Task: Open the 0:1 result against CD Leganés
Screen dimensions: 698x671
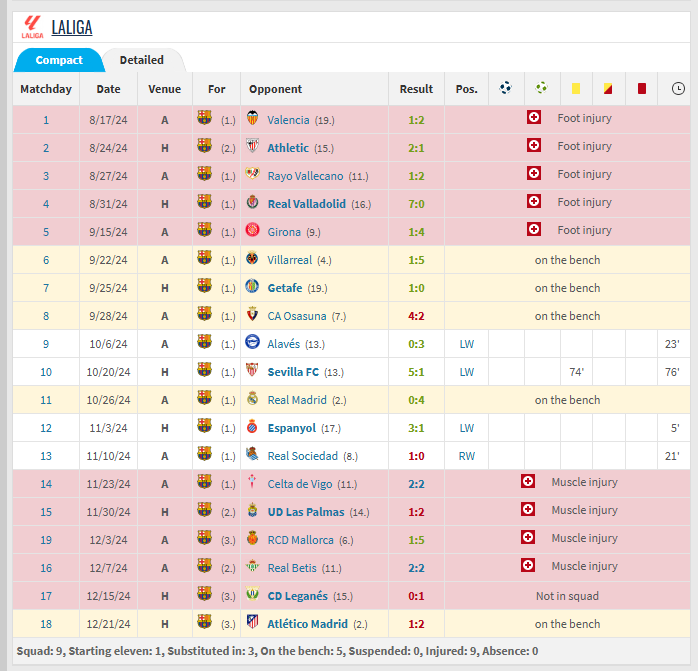Action: [416, 596]
